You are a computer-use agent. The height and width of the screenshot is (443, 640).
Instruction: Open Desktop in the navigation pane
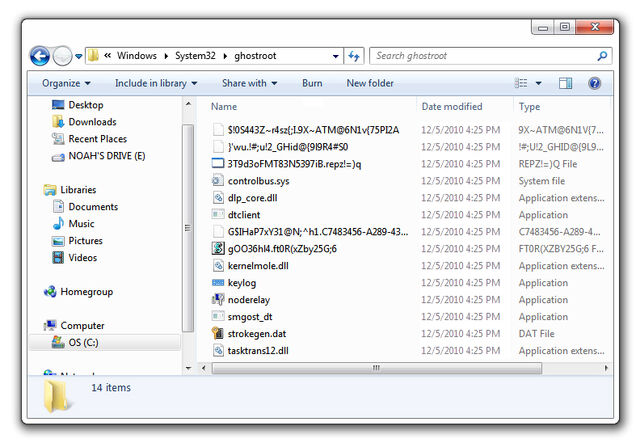(x=78, y=105)
